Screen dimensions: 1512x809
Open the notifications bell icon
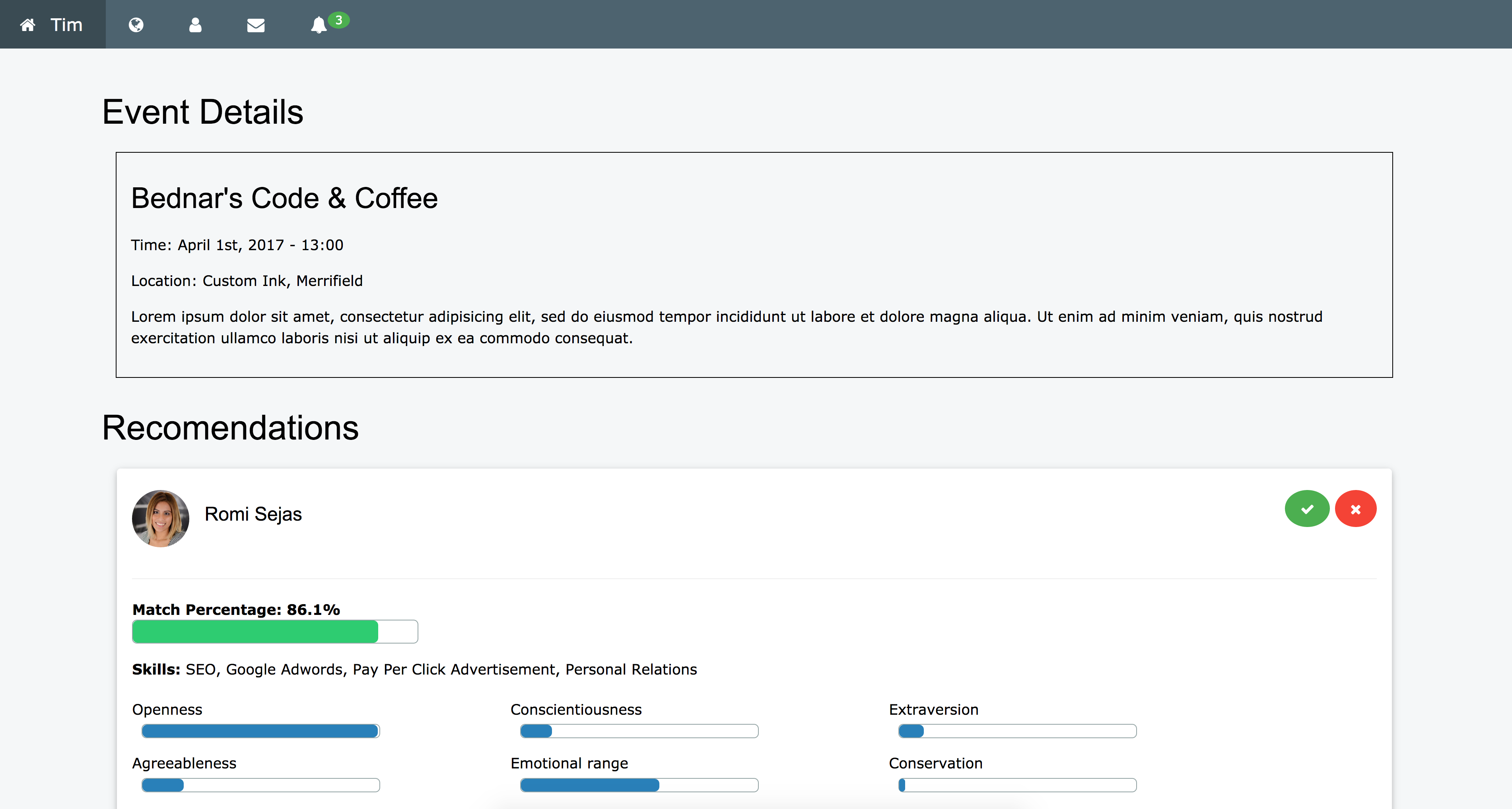(x=318, y=25)
